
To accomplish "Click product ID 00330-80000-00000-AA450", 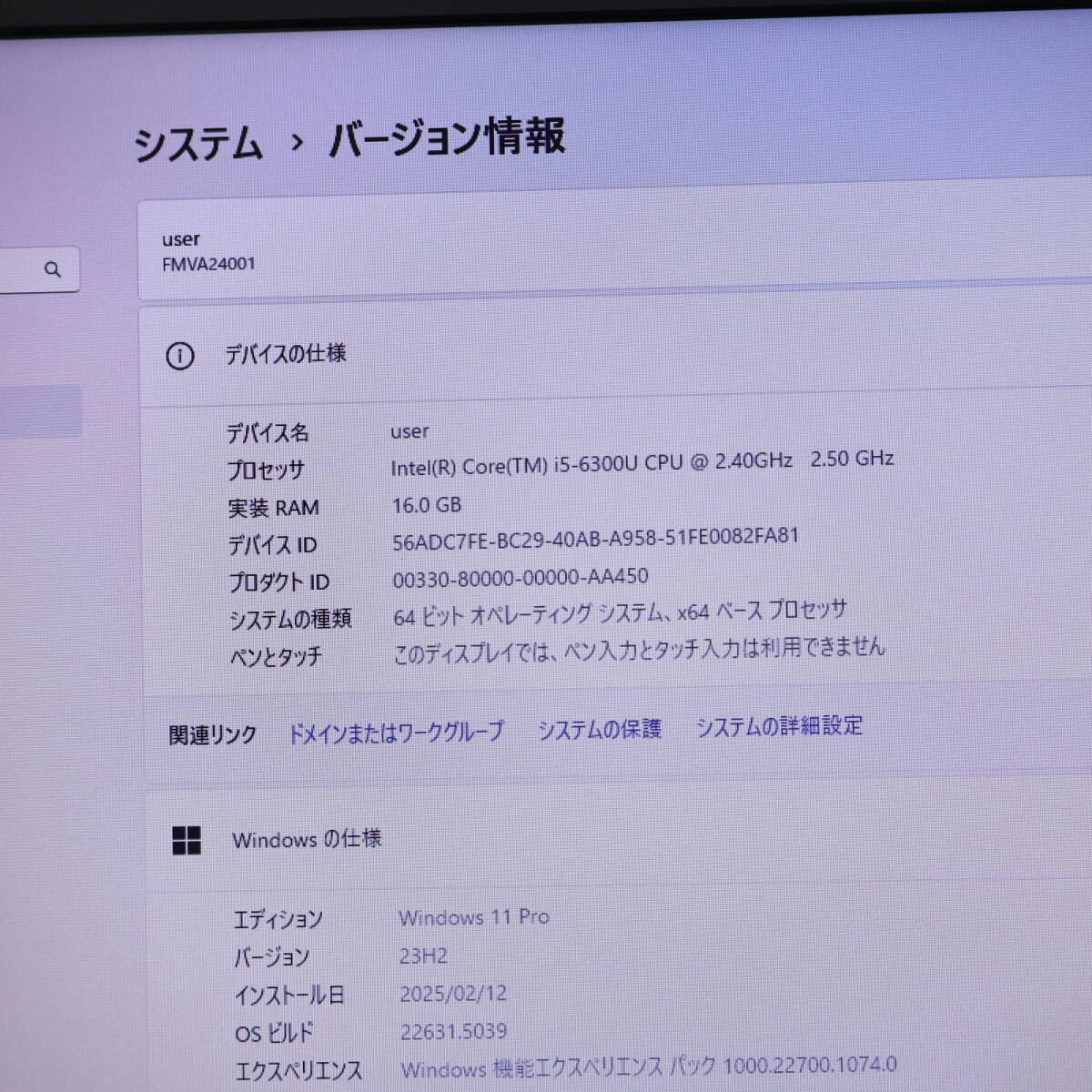I will pos(521,578).
